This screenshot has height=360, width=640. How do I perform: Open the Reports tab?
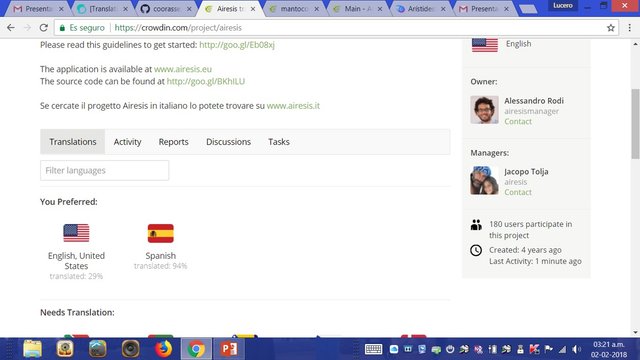pyautogui.click(x=173, y=142)
